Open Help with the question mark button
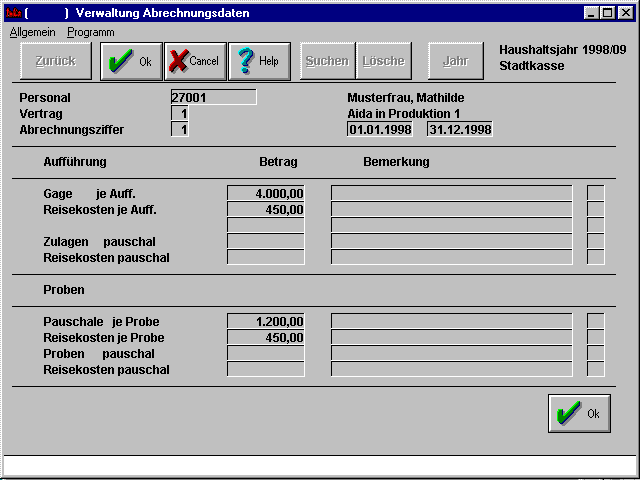Image resolution: width=640 pixels, height=480 pixels. (x=259, y=61)
